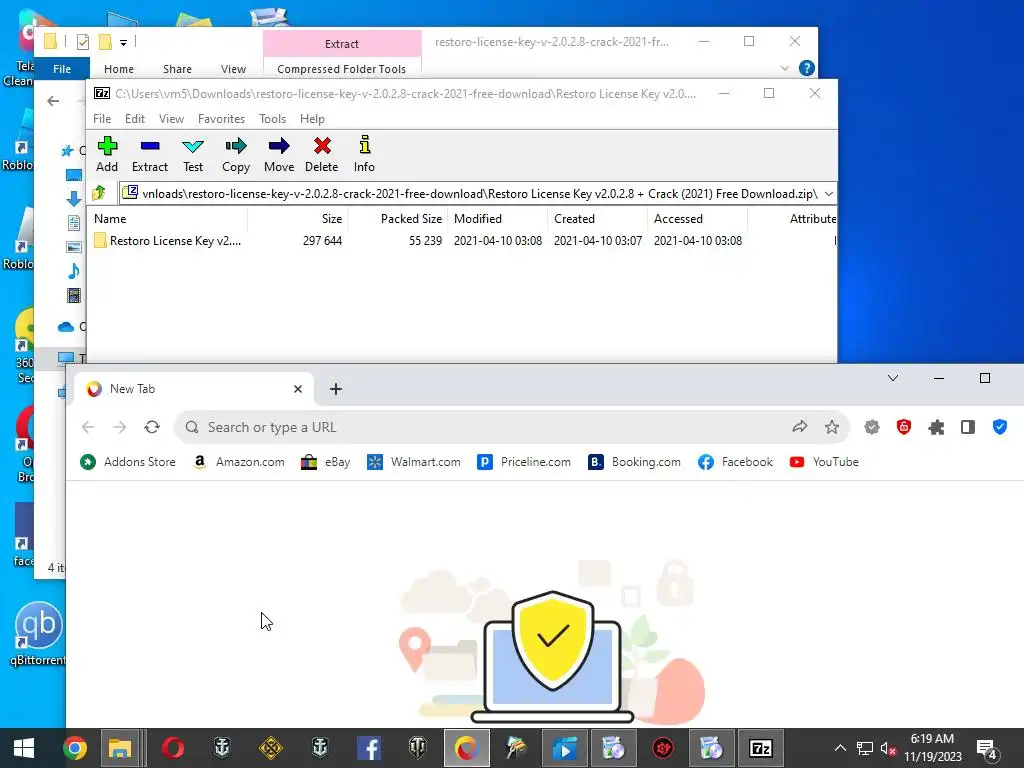The width and height of the screenshot is (1024, 768).
Task: Bookmark this page with the star icon
Action: (831, 427)
